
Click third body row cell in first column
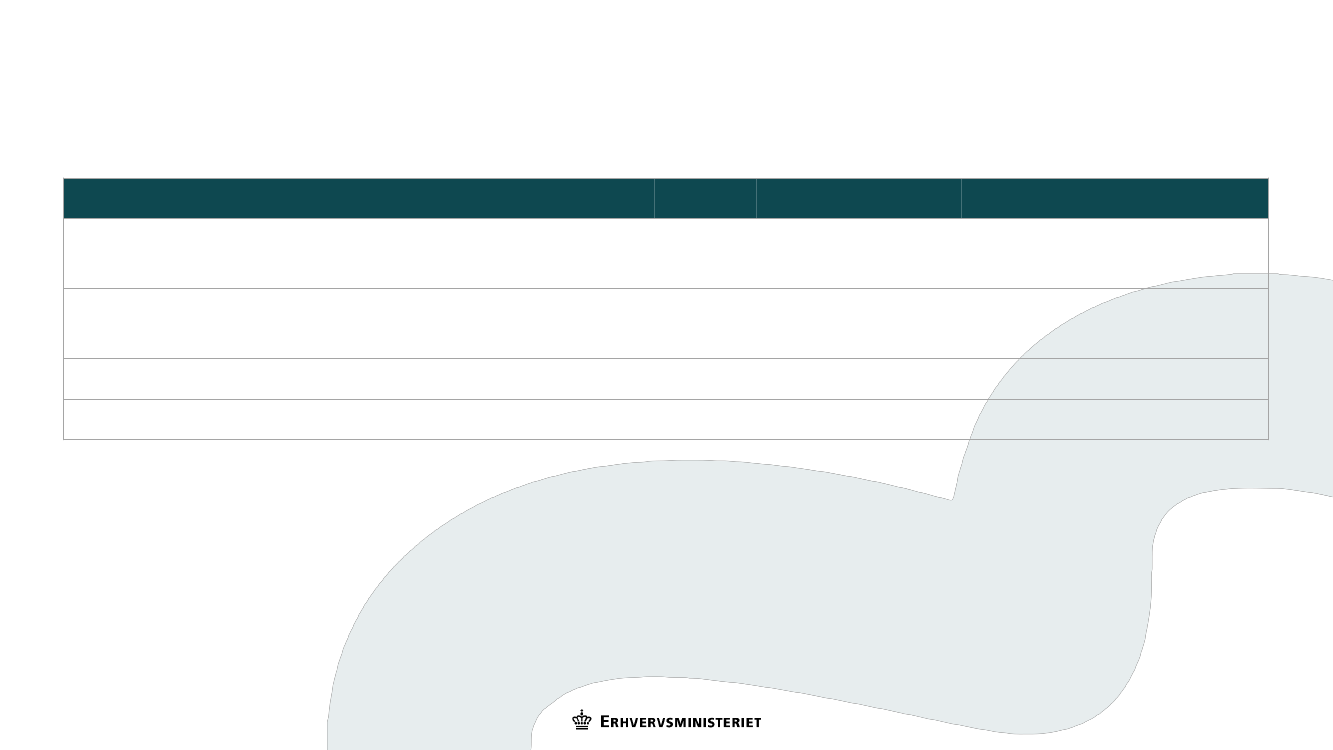tap(358, 379)
